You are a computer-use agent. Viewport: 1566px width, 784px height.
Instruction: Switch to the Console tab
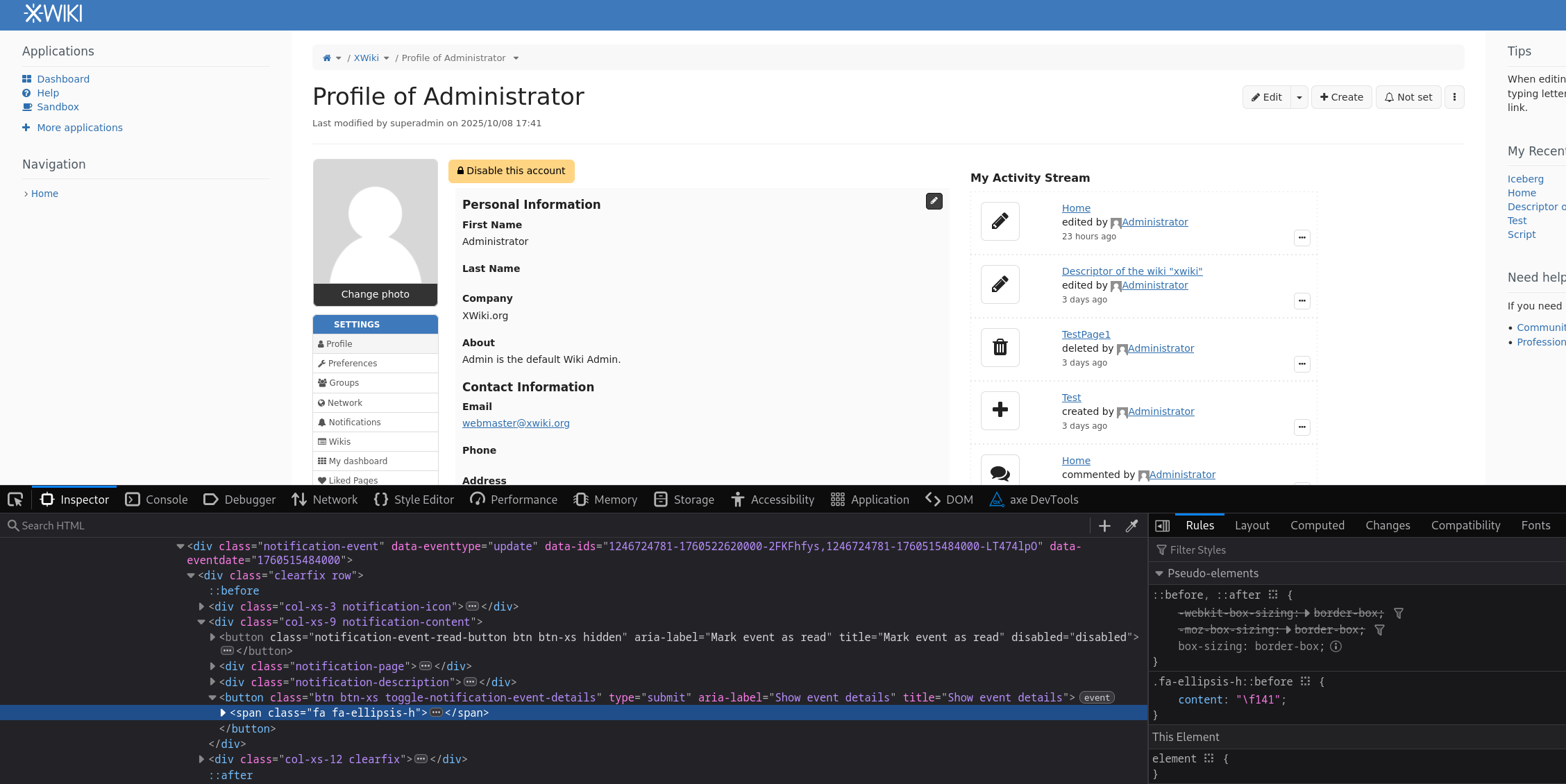point(156,500)
